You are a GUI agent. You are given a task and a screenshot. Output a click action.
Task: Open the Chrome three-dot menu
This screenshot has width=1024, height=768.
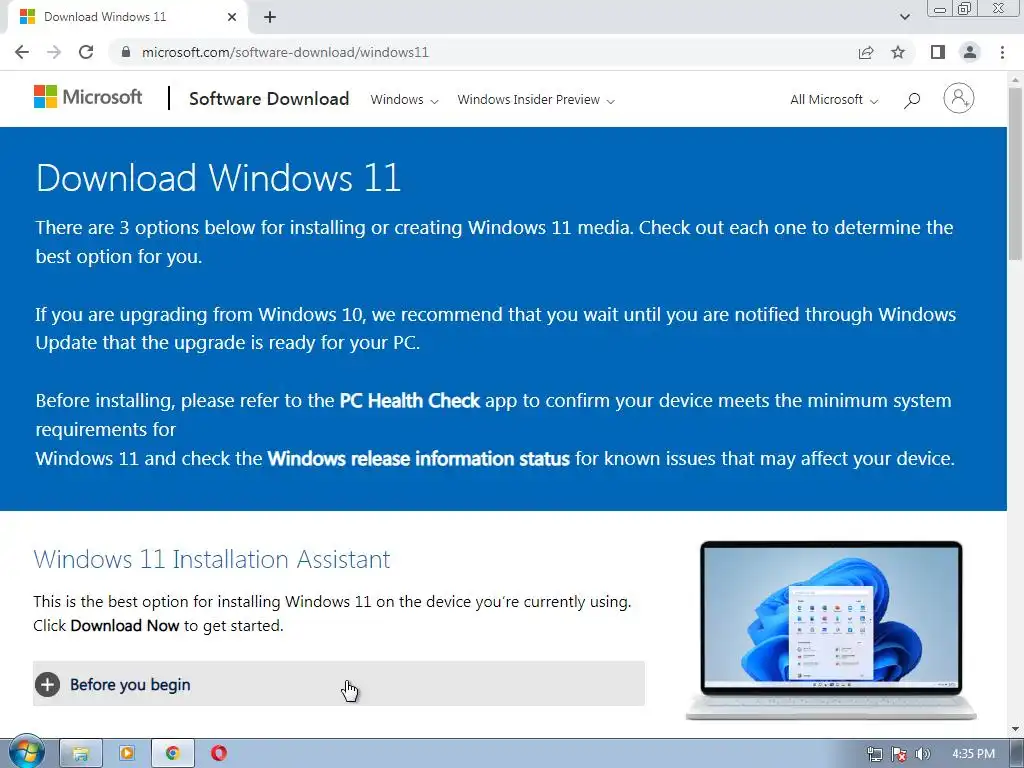click(x=1002, y=52)
